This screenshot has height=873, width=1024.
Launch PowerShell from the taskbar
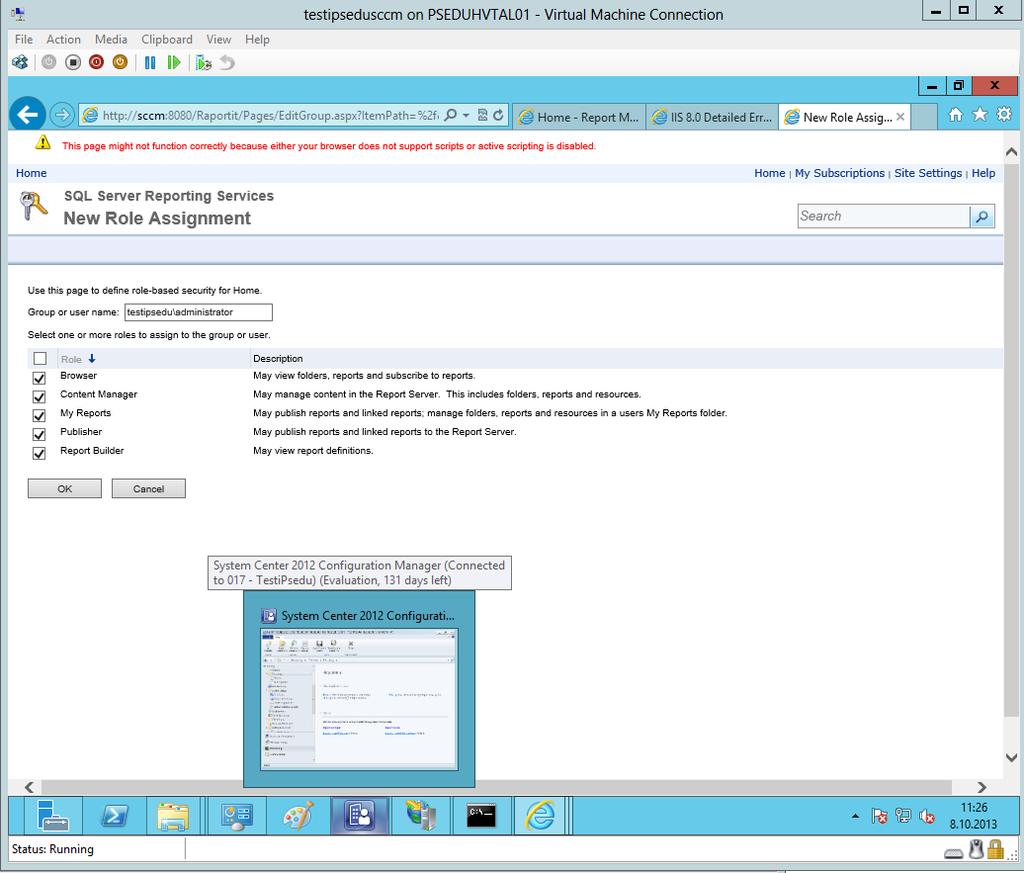114,816
